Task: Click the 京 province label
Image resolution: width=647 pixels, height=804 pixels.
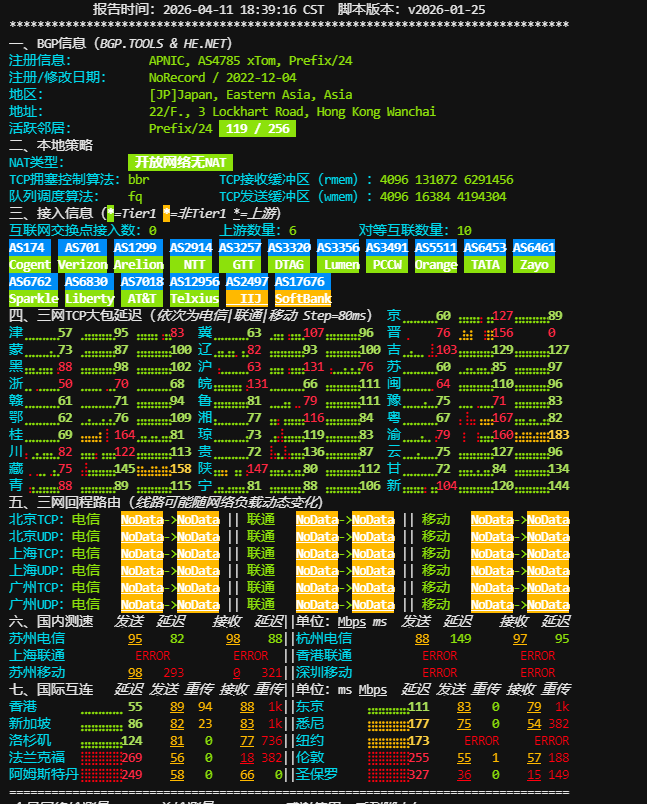Action: [x=394, y=315]
